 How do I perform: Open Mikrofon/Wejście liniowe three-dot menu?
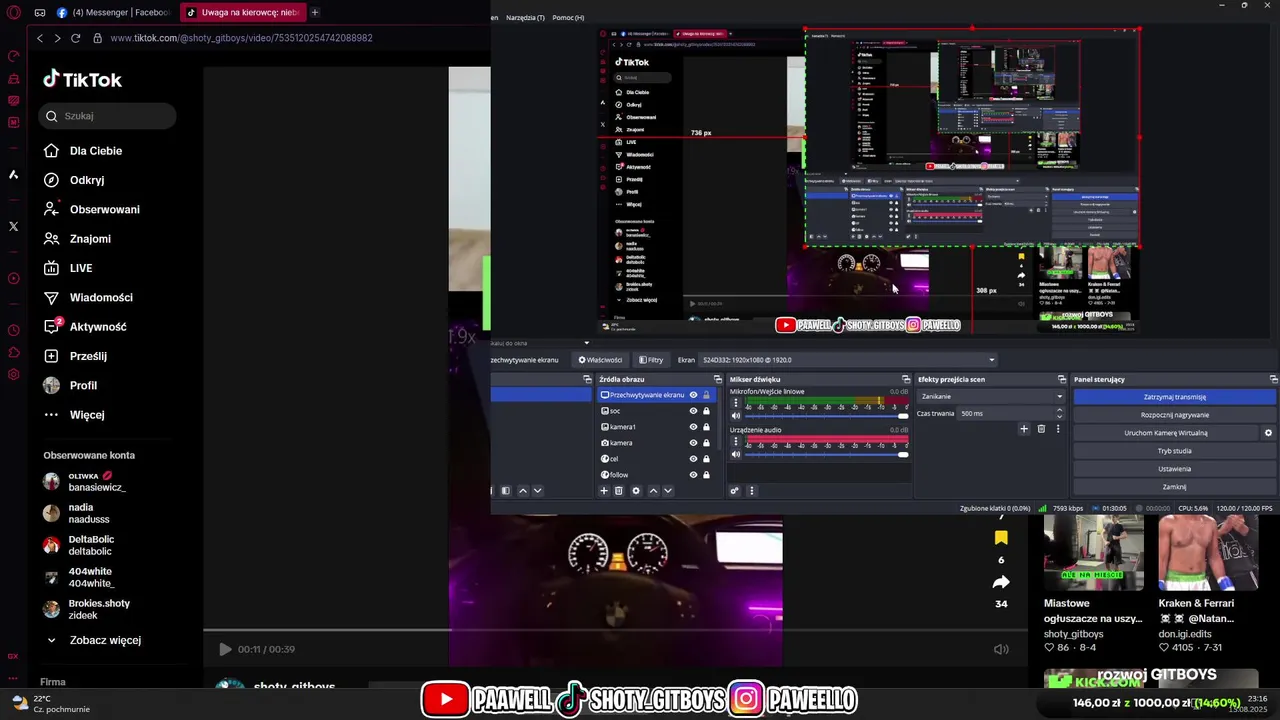pyautogui.click(x=736, y=402)
